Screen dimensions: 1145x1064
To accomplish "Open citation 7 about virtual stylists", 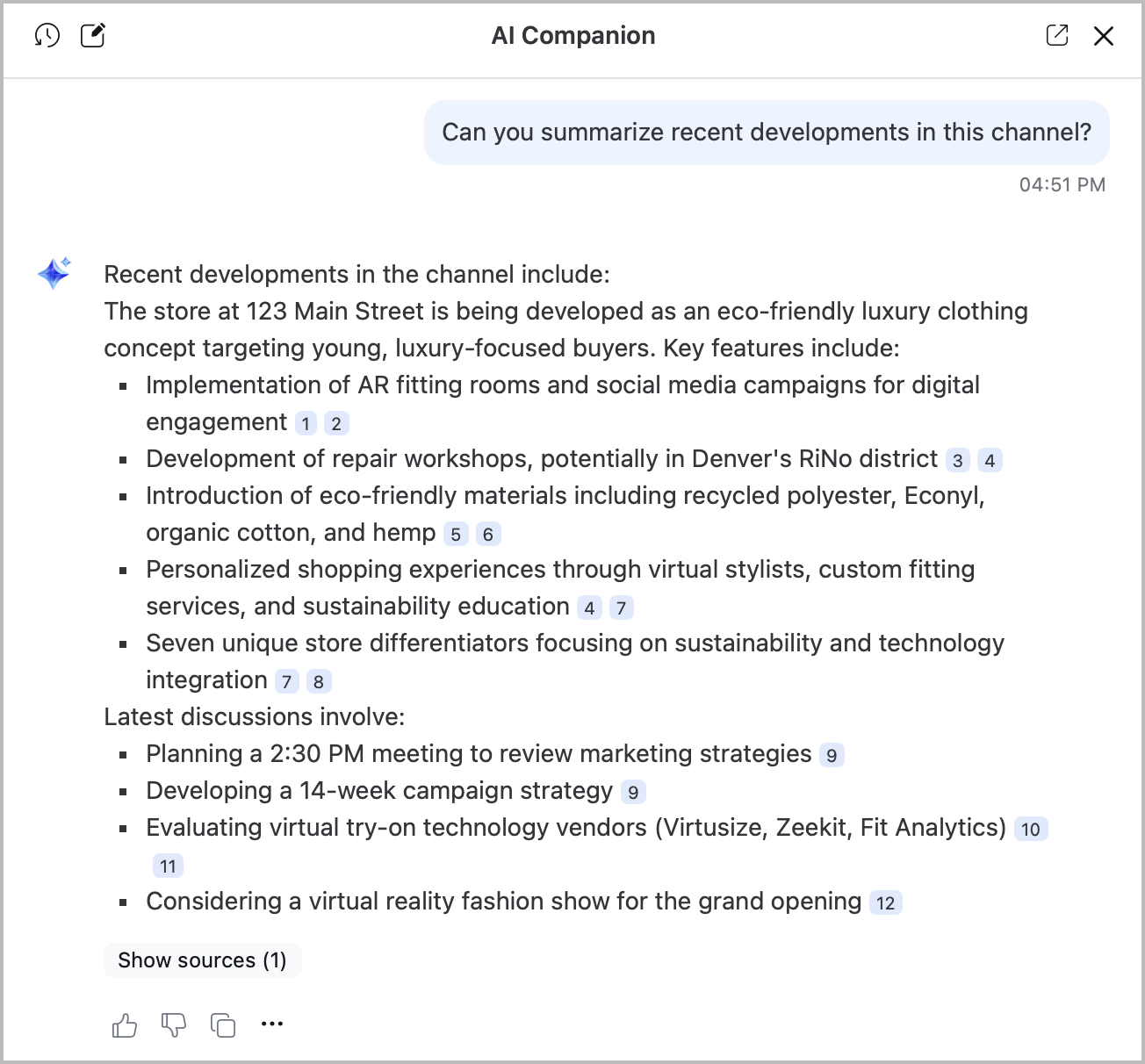I will [x=622, y=607].
